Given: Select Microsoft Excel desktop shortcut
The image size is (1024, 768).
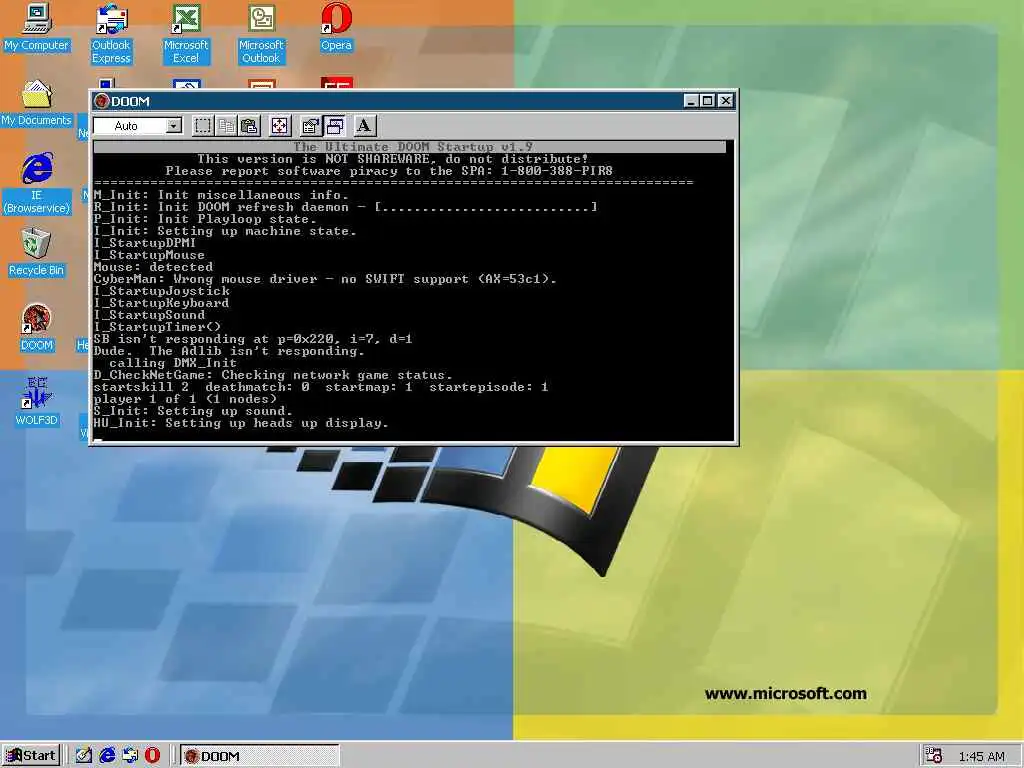Looking at the screenshot, I should click(186, 34).
